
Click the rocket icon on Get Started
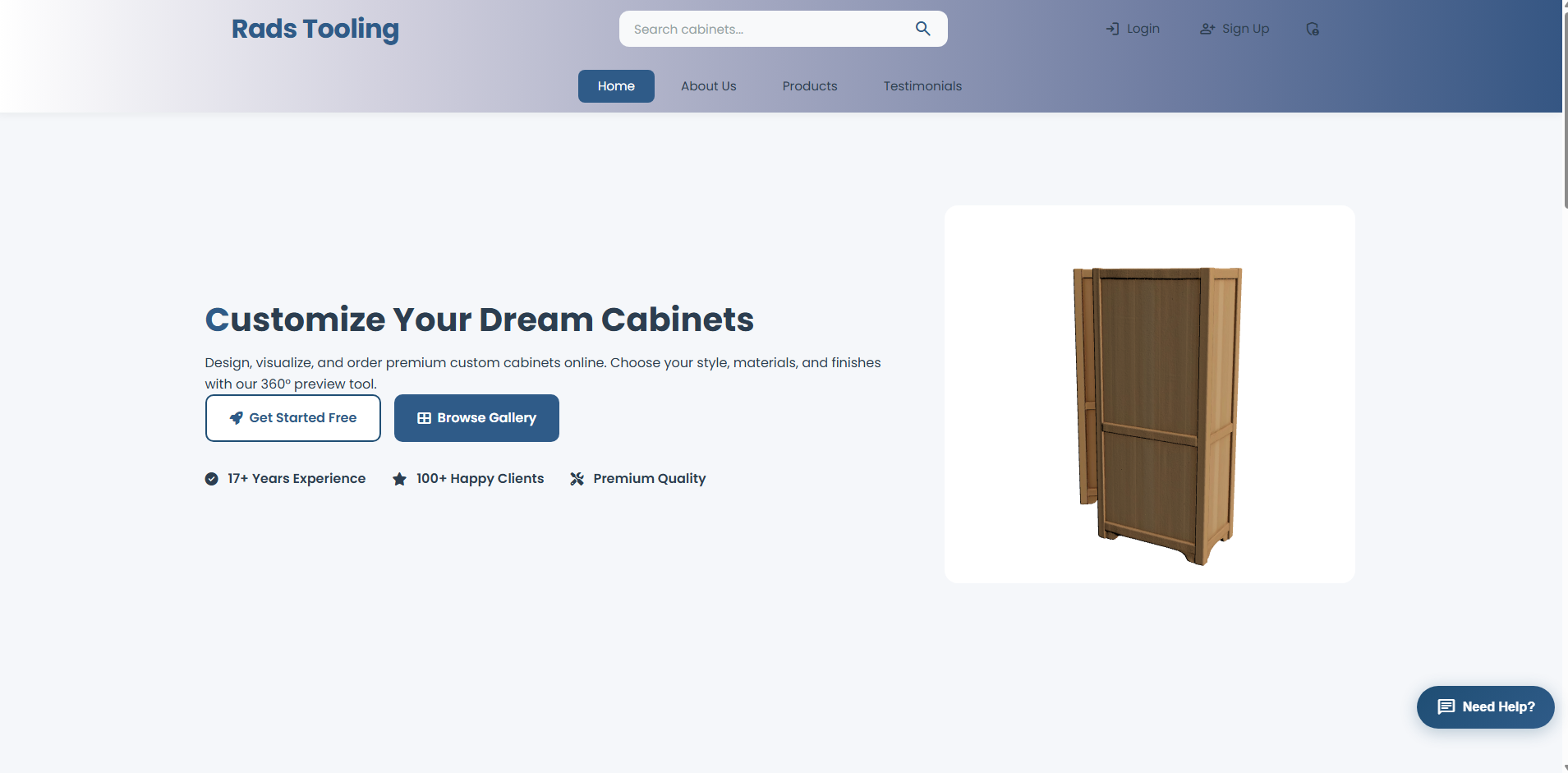click(236, 418)
